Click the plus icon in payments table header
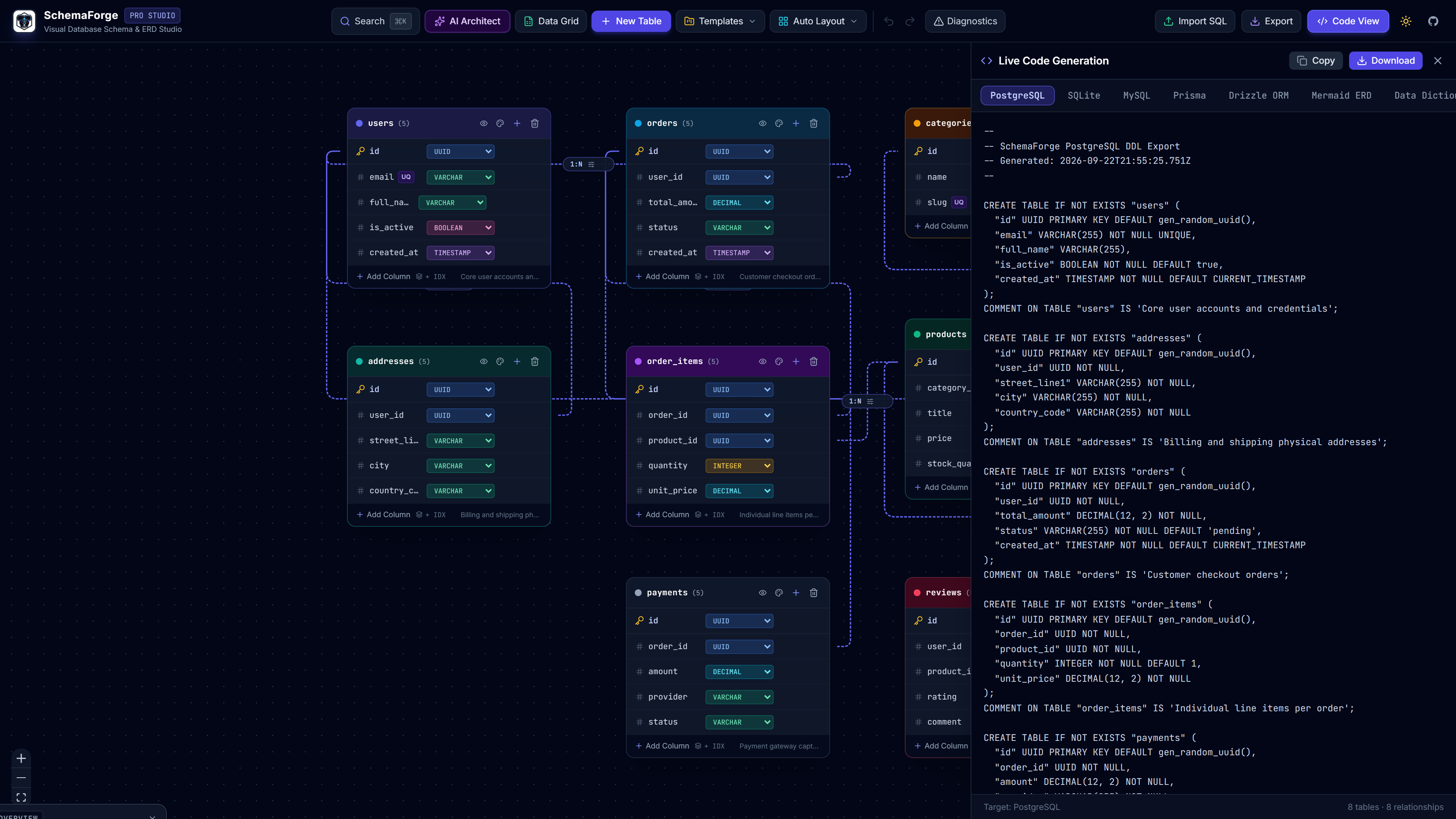 pyautogui.click(x=796, y=592)
